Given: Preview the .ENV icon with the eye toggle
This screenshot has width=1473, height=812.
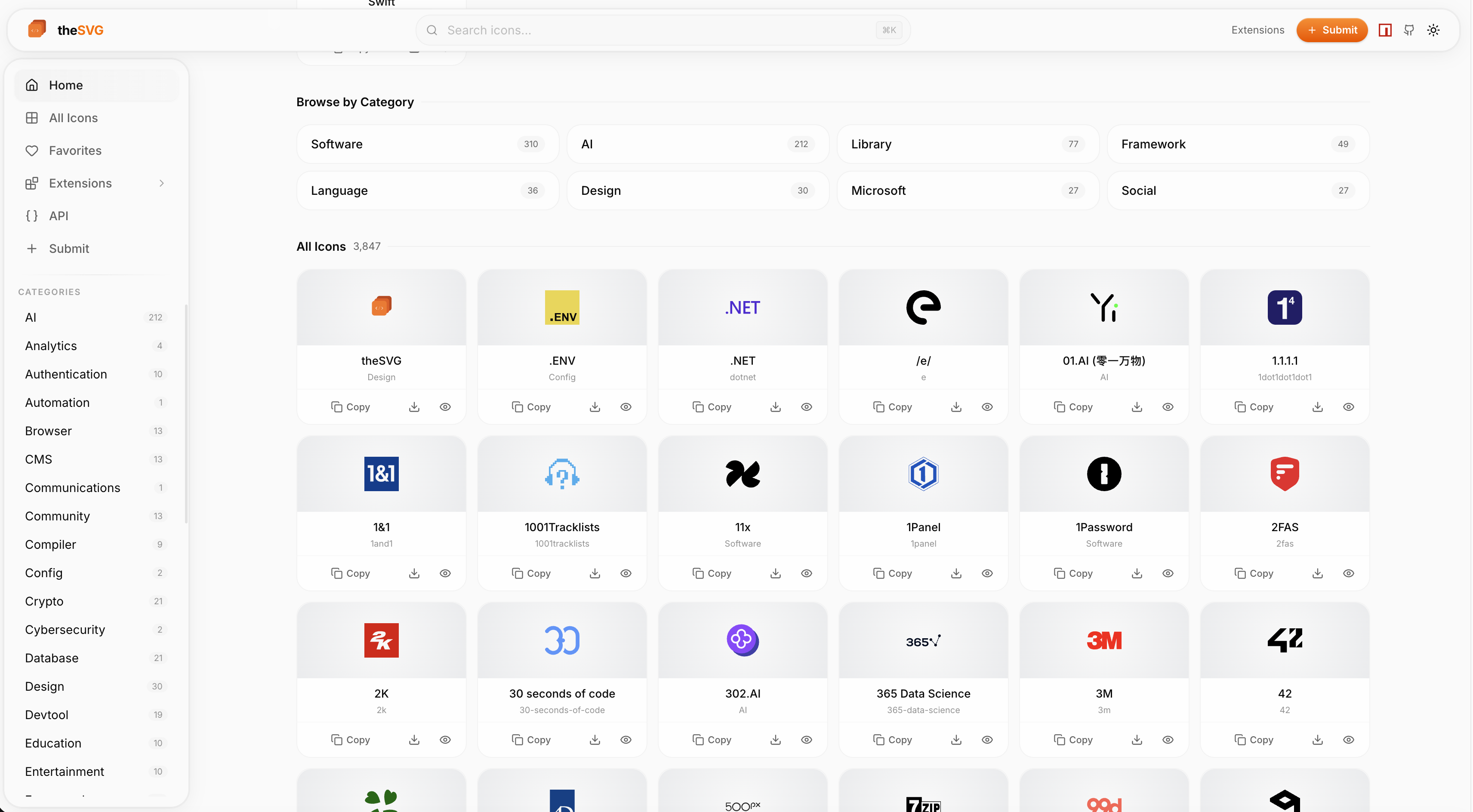Looking at the screenshot, I should click(626, 406).
